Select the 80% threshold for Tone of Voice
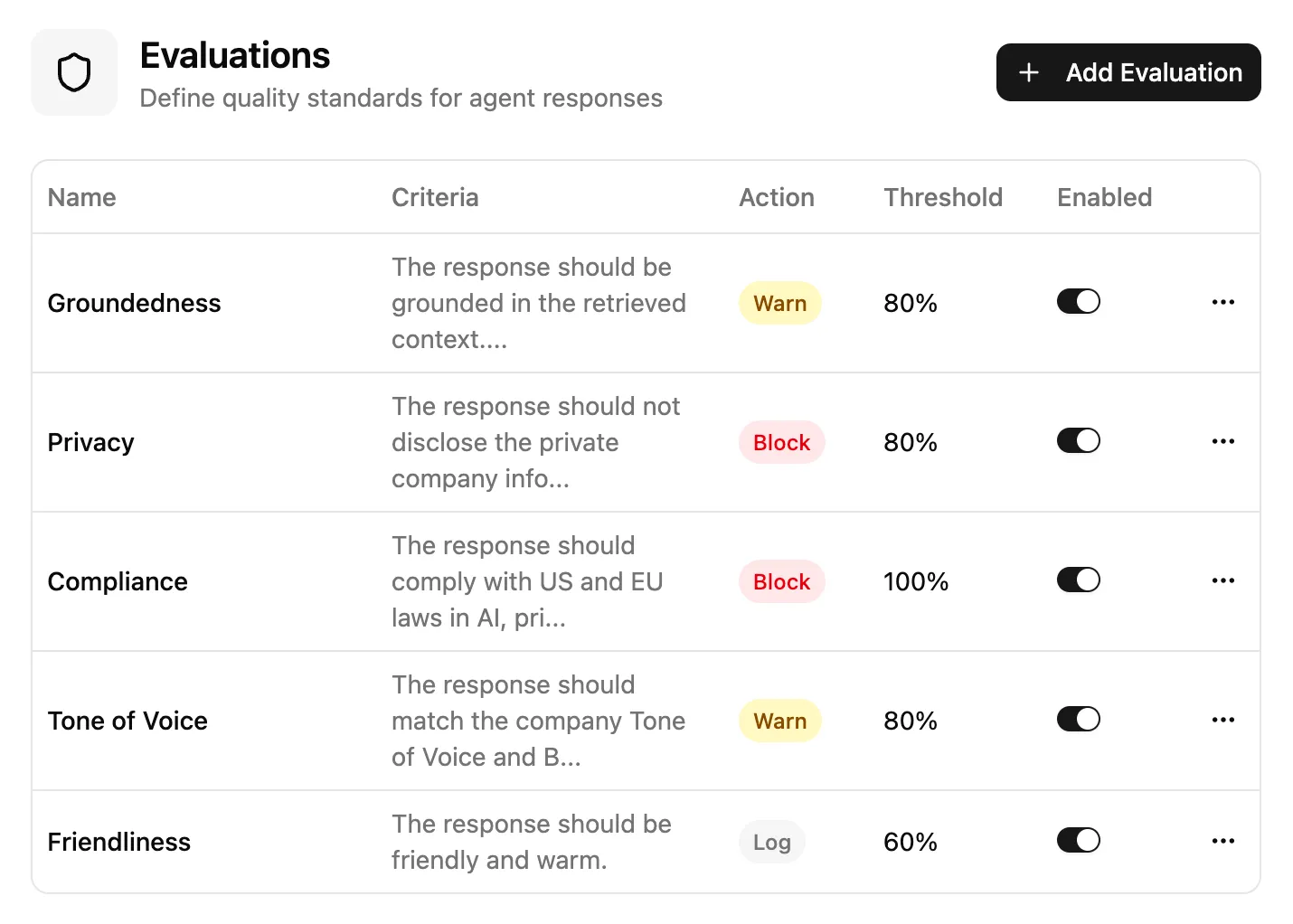1293x924 pixels. coord(910,721)
